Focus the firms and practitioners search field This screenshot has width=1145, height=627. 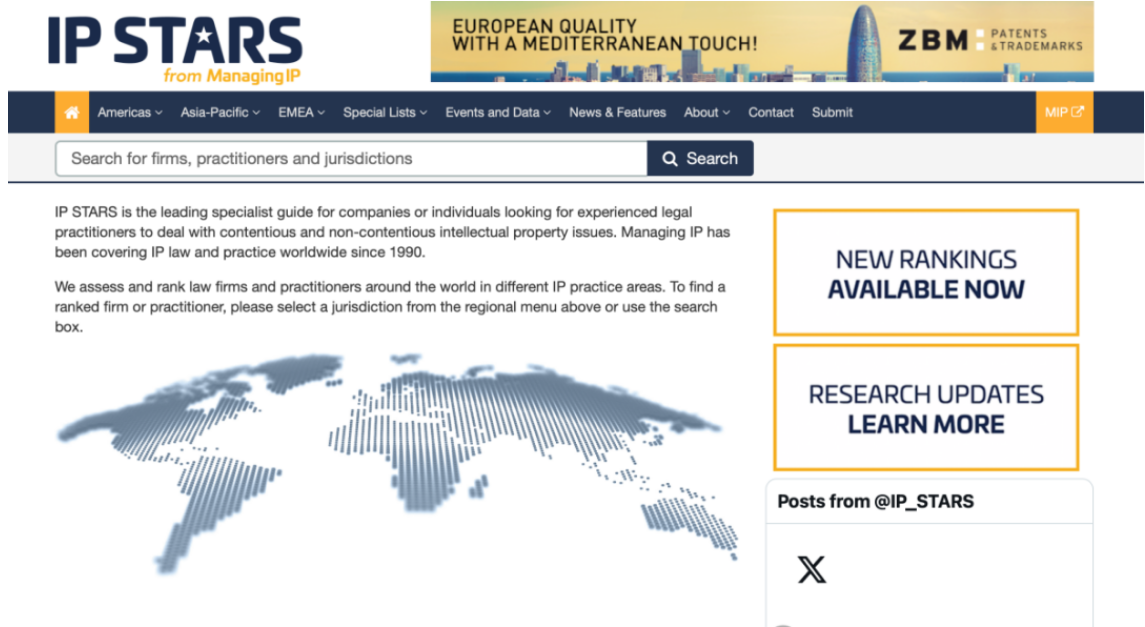point(351,158)
